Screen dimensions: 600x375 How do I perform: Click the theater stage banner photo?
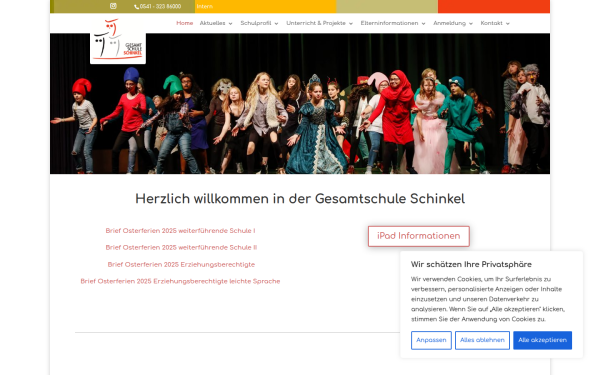point(300,104)
